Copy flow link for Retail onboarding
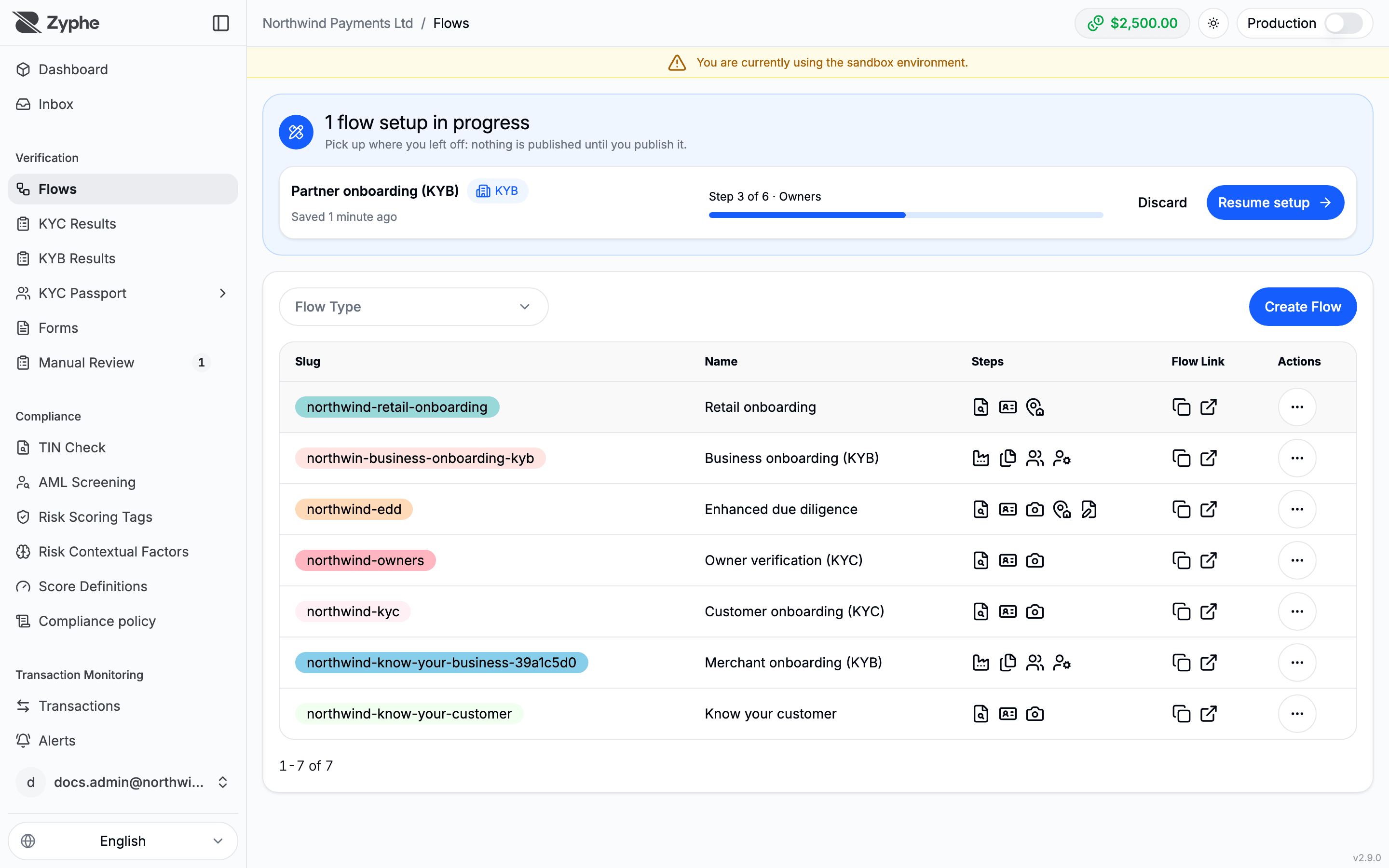Viewport: 1389px width, 868px height. click(x=1181, y=407)
